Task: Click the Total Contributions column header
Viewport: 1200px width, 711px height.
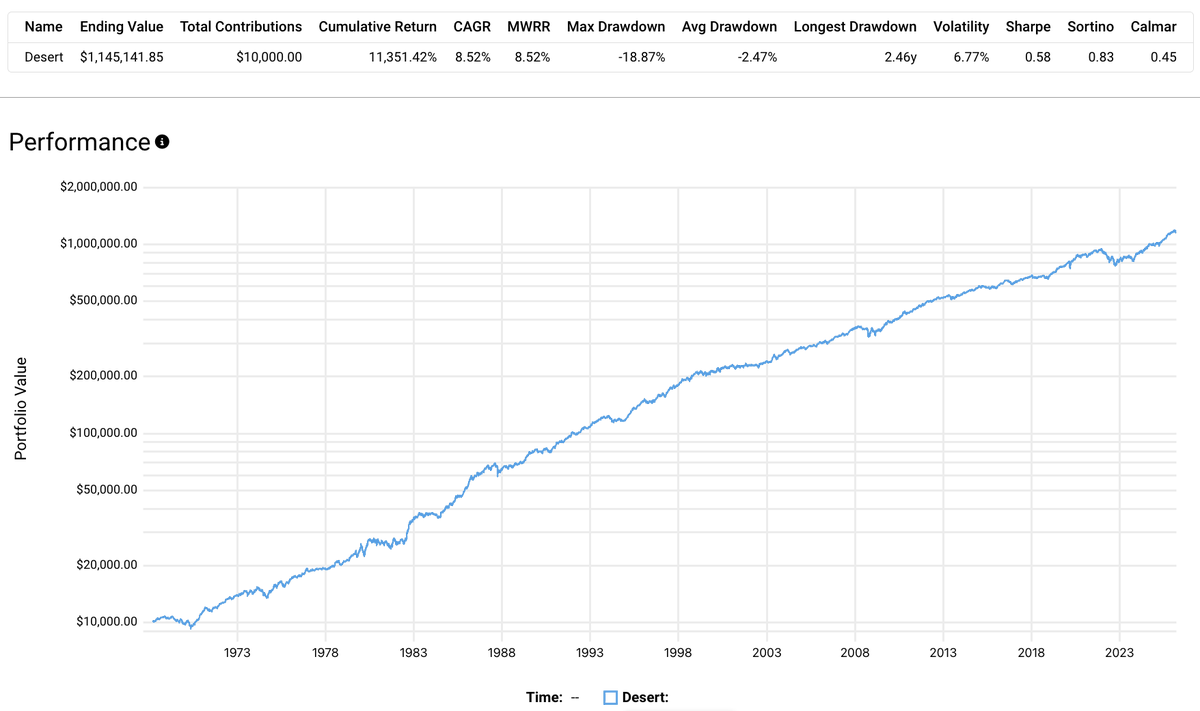Action: [241, 27]
